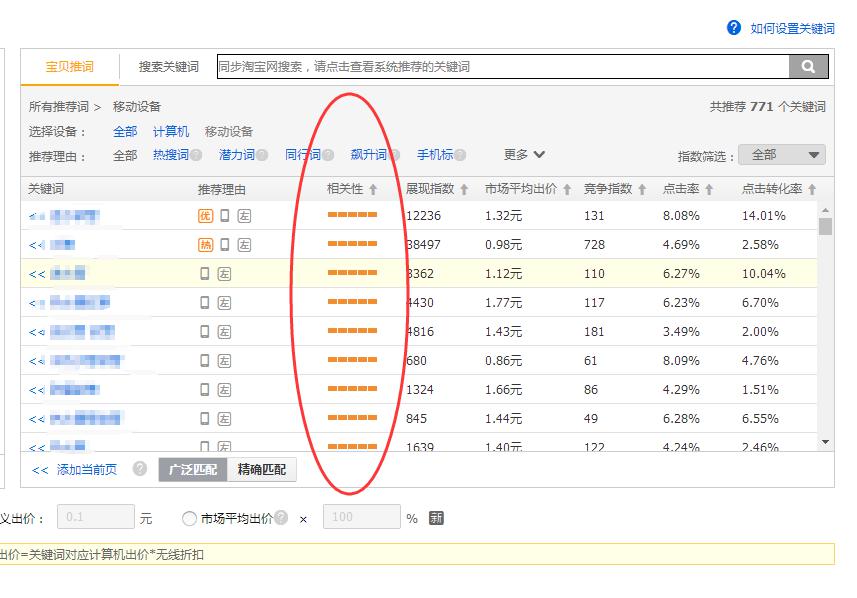This screenshot has height=598, width=857.
Task: Click the help icon beside 如何设置关键词
Action: click(x=734, y=28)
